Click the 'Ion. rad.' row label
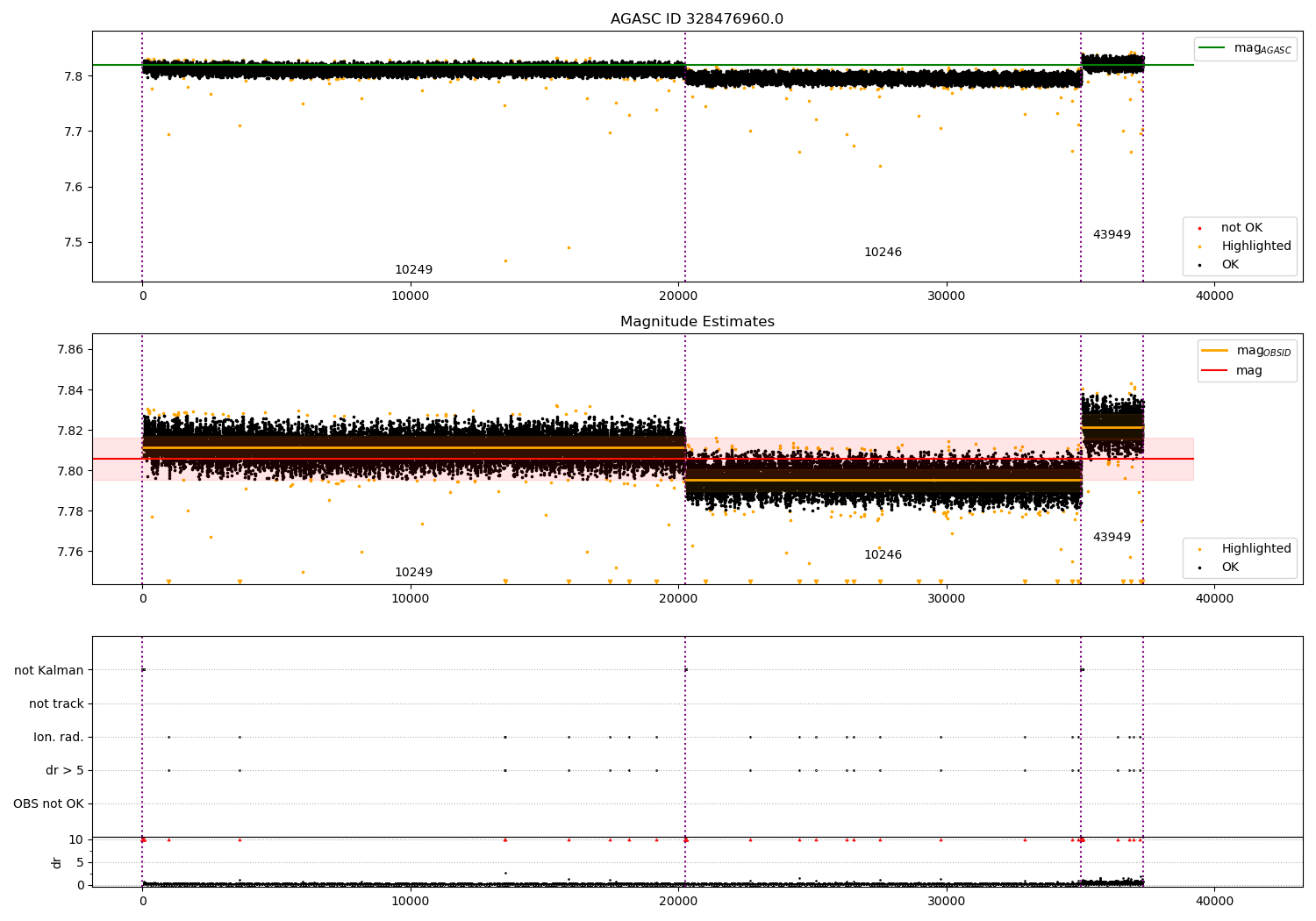The width and height of the screenshot is (1316, 921). 59,738
